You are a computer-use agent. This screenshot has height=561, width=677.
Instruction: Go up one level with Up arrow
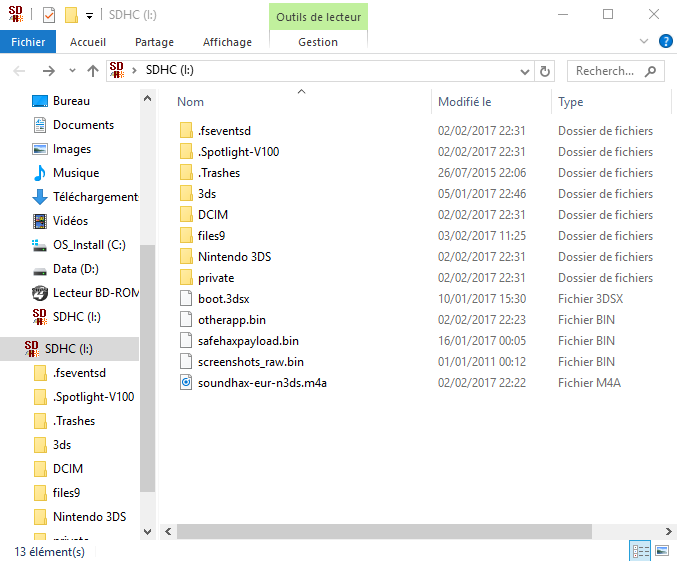tap(93, 70)
